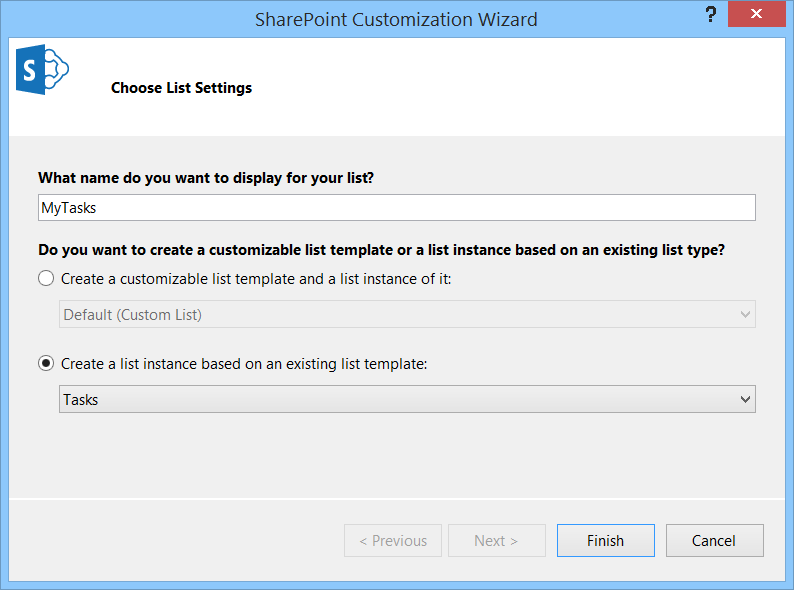Click the SharePoint logo icon

point(42,69)
